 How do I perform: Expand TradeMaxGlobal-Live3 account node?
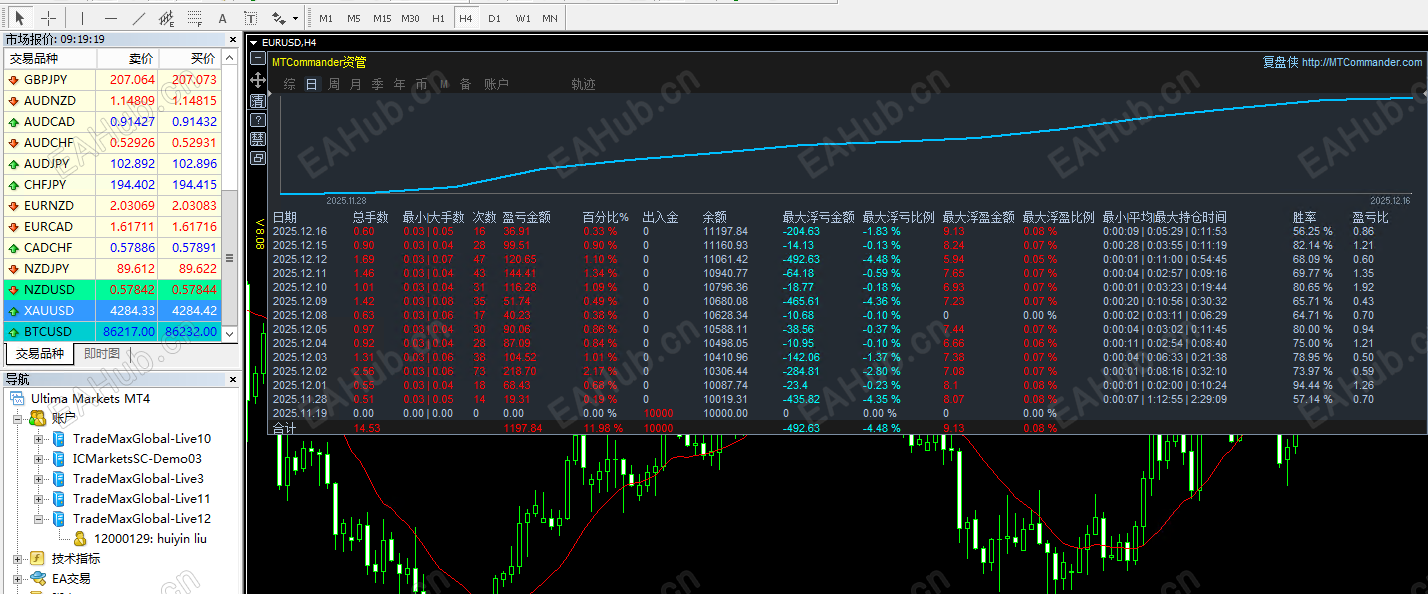click(x=38, y=478)
